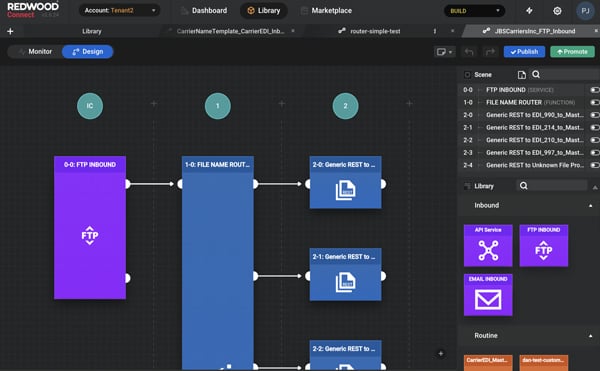Select the 2-0 Generic REST node

click(x=346, y=182)
